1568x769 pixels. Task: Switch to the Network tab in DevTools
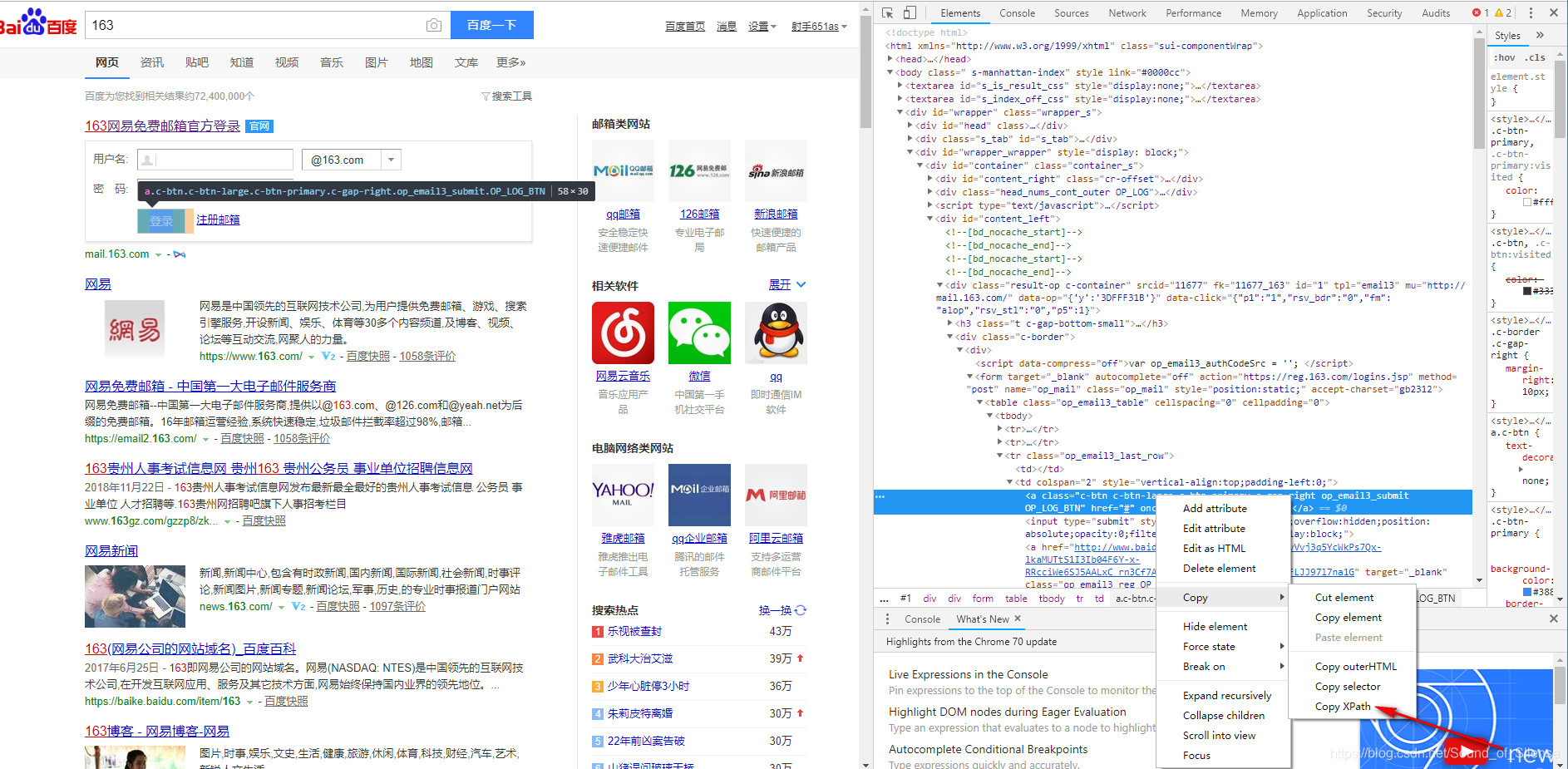click(1127, 13)
